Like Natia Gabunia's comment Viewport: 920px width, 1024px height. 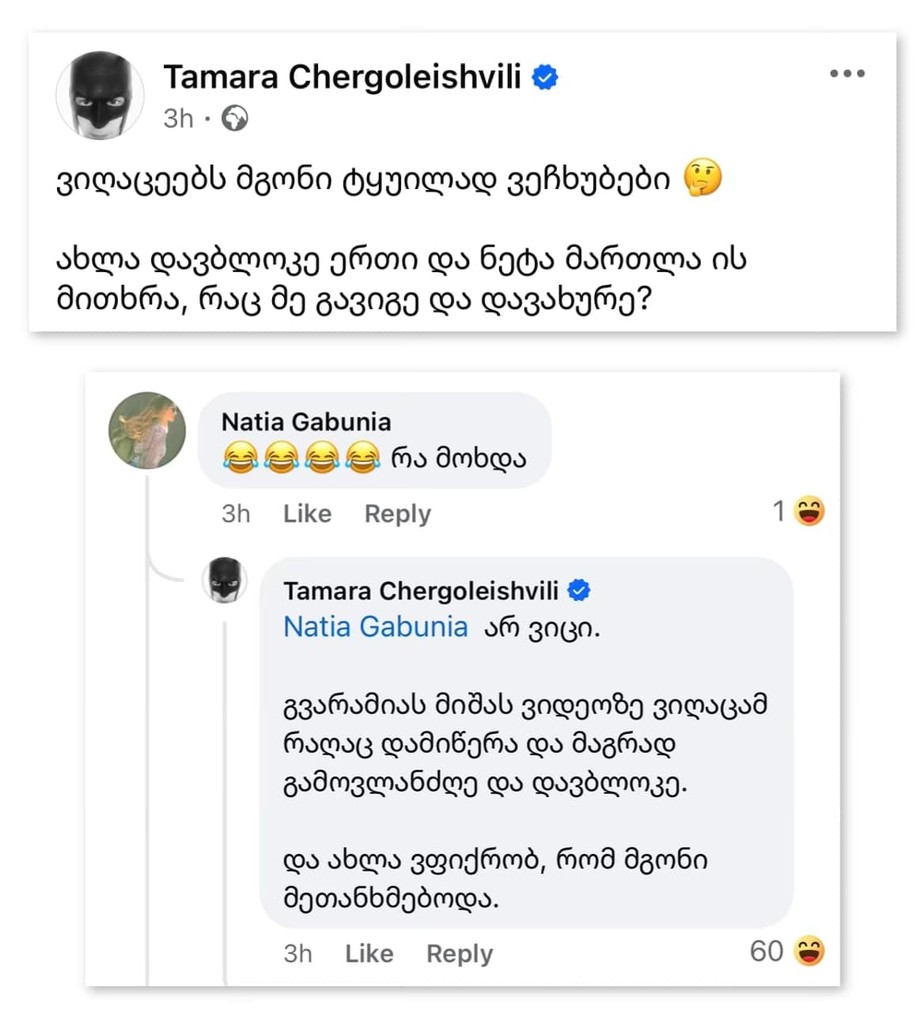[x=307, y=514]
